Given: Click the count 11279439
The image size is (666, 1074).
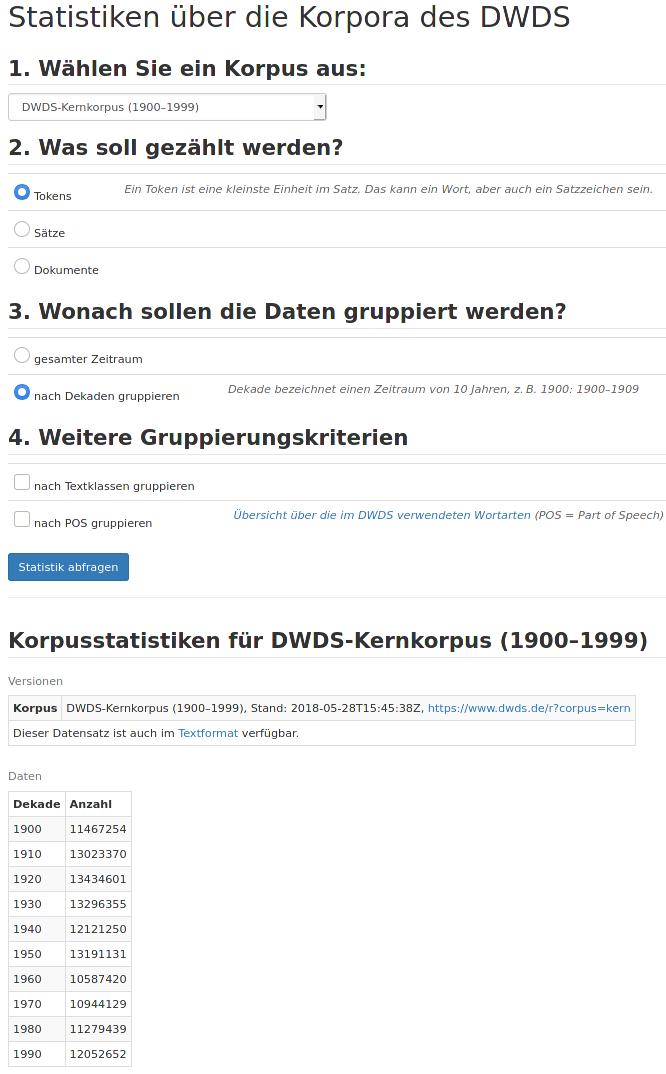Looking at the screenshot, I should pyautogui.click(x=98, y=1029).
